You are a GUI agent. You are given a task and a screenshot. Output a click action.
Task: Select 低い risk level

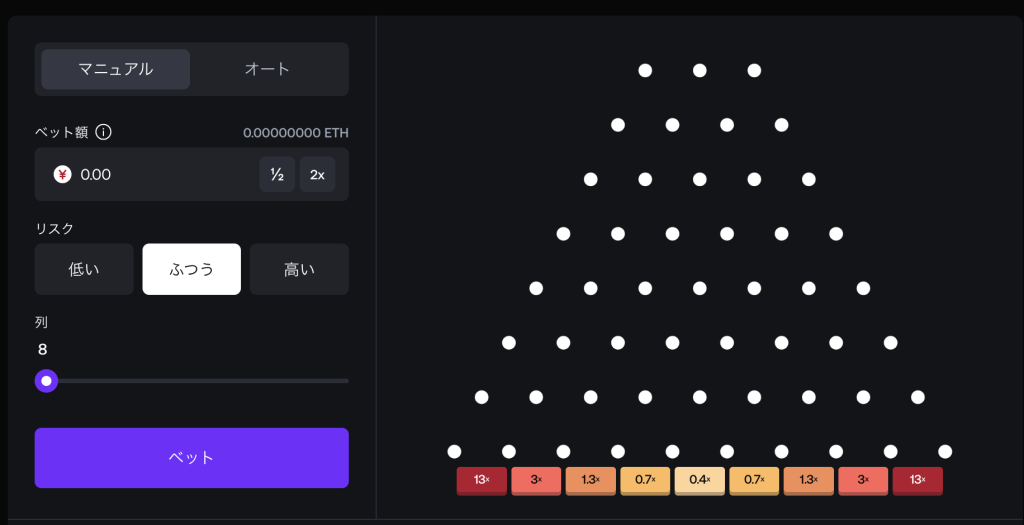84,269
